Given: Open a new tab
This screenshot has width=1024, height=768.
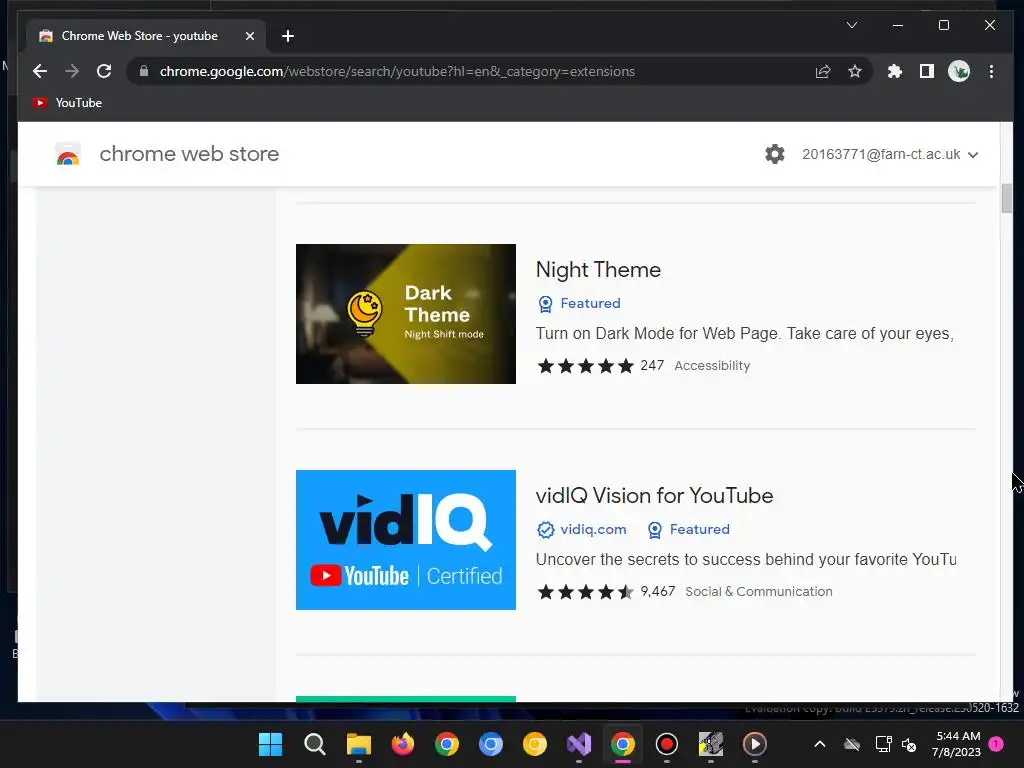Looking at the screenshot, I should tap(288, 36).
